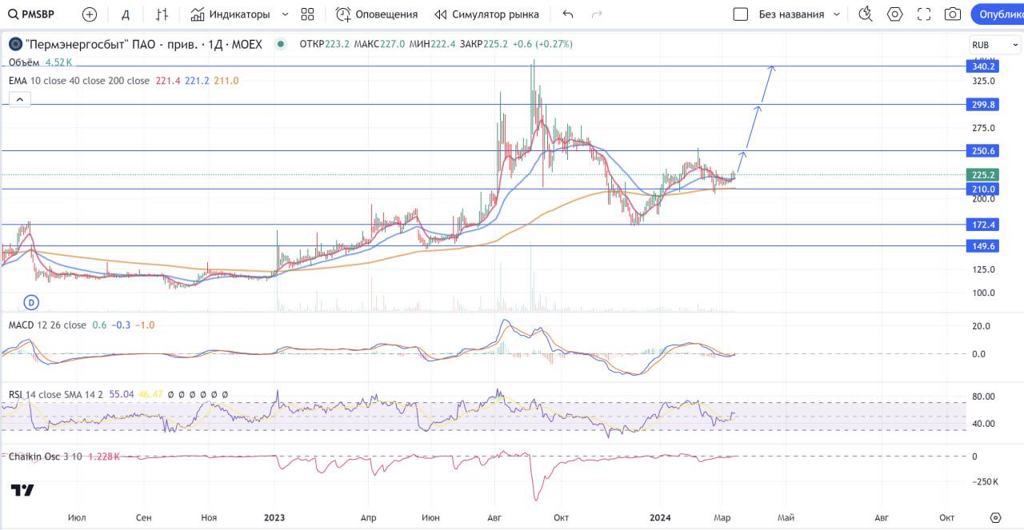Open chart settings hexagon icon

895,15
